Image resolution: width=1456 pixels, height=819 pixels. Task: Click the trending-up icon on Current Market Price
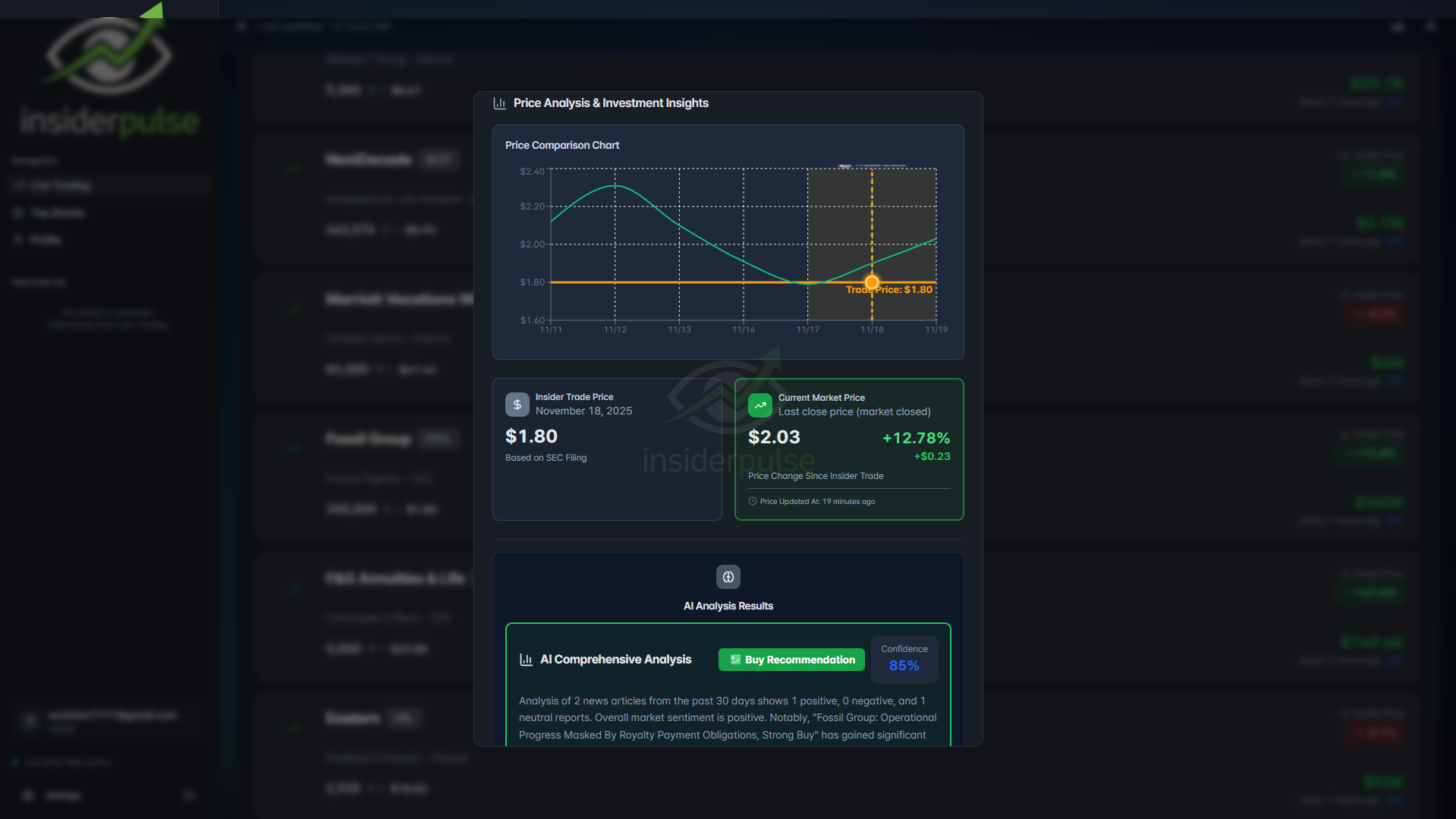click(x=759, y=405)
